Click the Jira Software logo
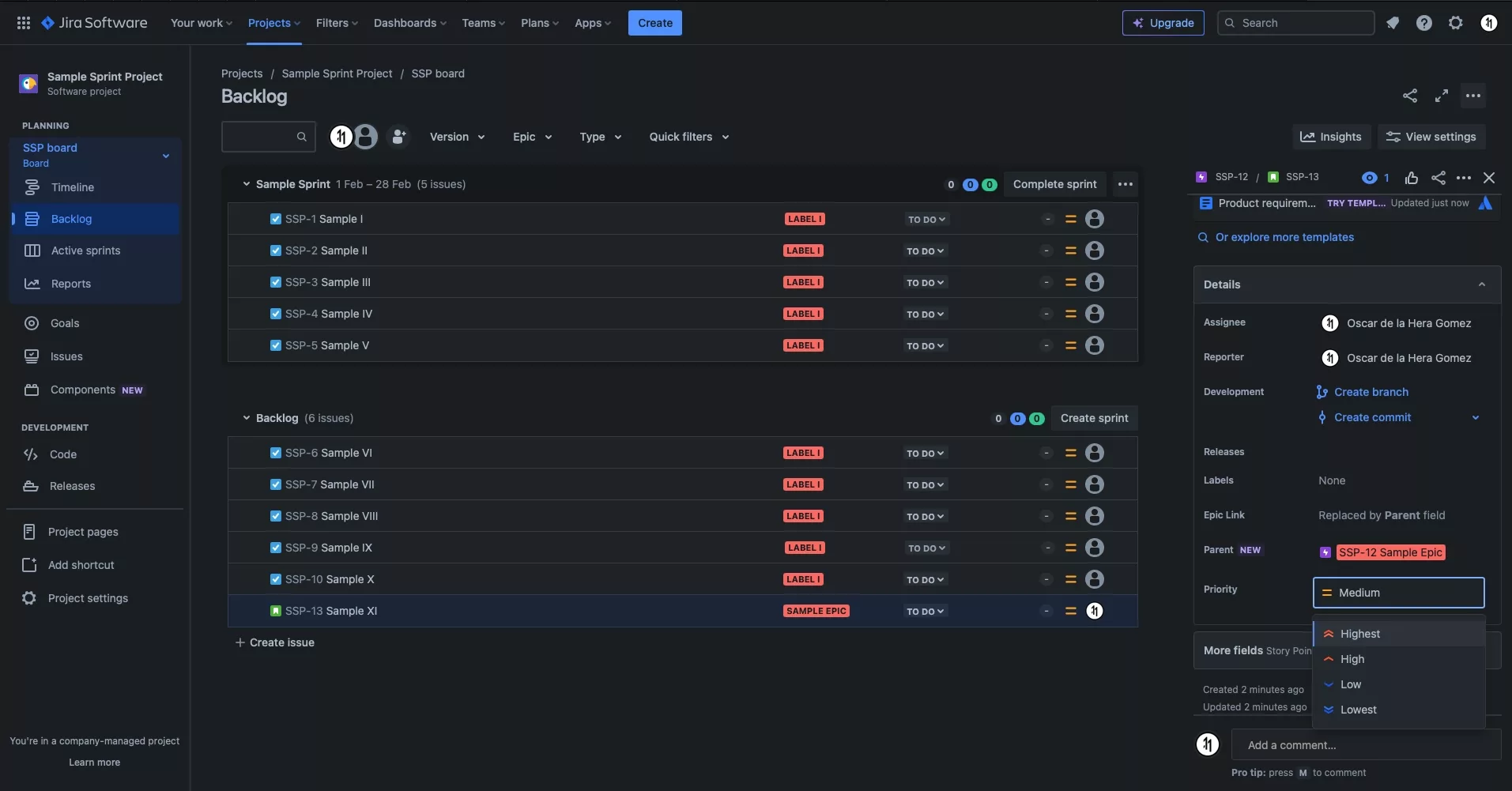The image size is (1512, 791). (94, 23)
